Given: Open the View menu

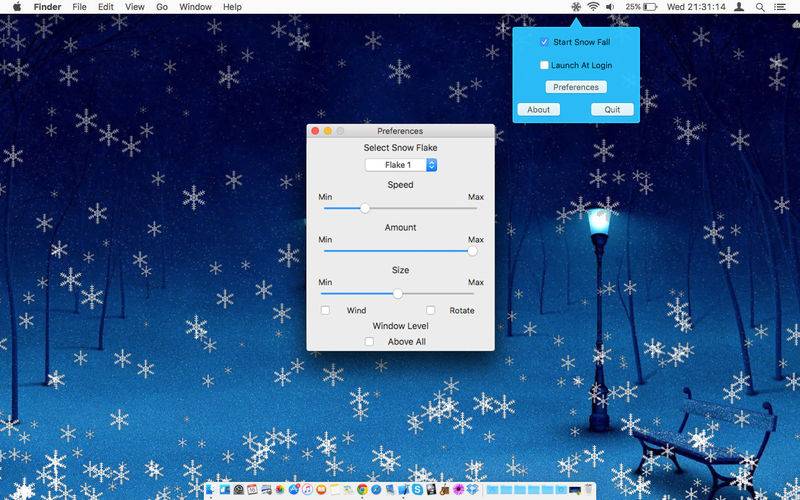Looking at the screenshot, I should (x=135, y=7).
